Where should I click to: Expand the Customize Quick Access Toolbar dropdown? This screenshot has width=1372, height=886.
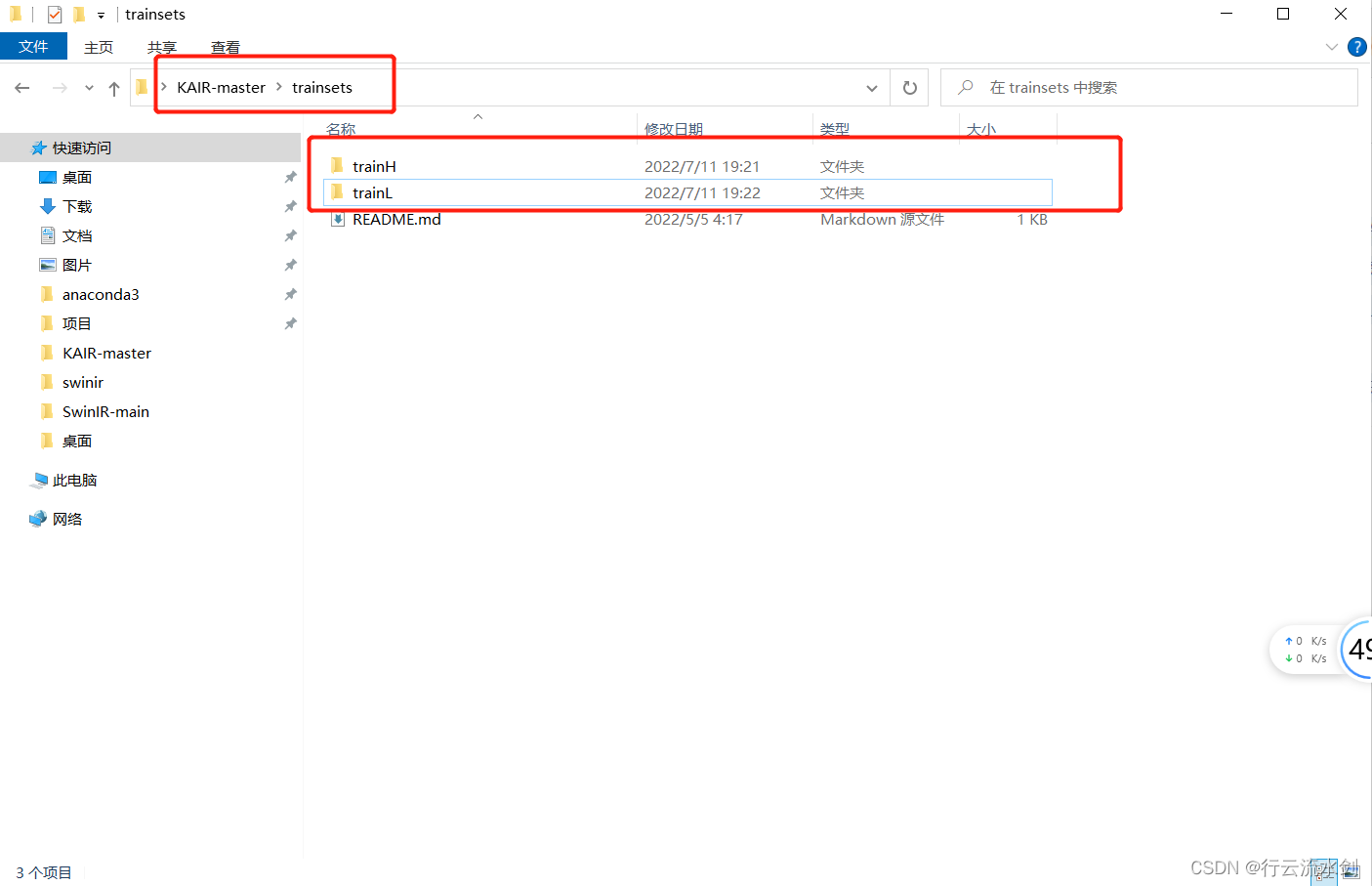click(x=101, y=14)
